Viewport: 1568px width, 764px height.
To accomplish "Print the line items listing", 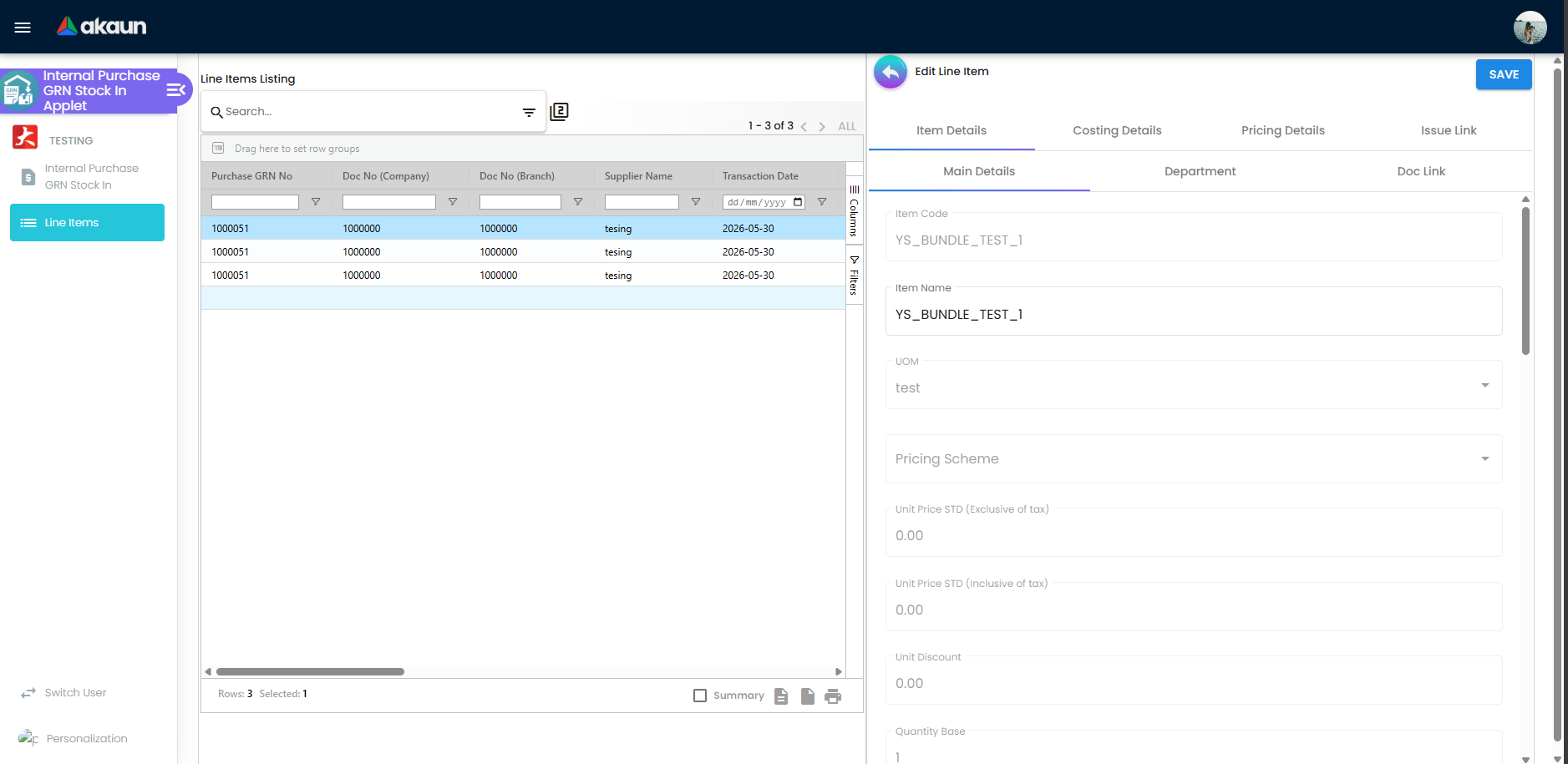I will tap(833, 696).
